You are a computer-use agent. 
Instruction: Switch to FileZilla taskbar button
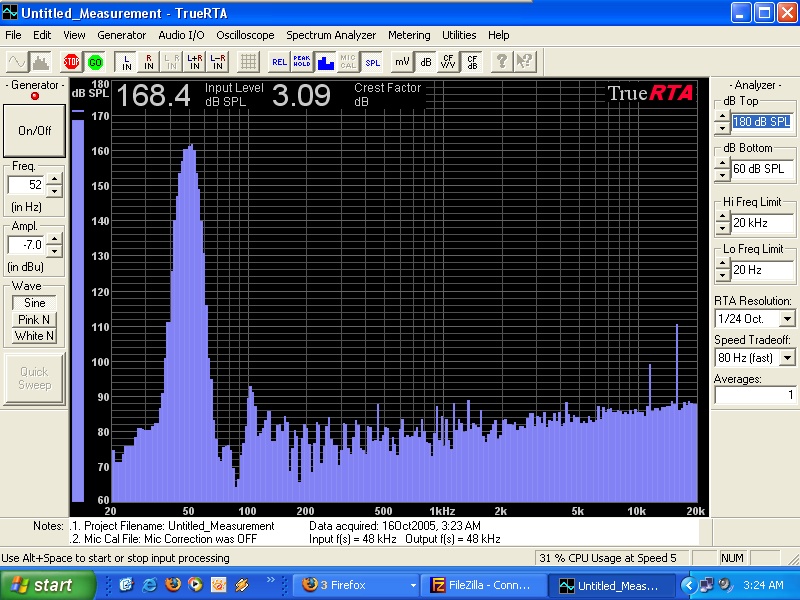483,585
